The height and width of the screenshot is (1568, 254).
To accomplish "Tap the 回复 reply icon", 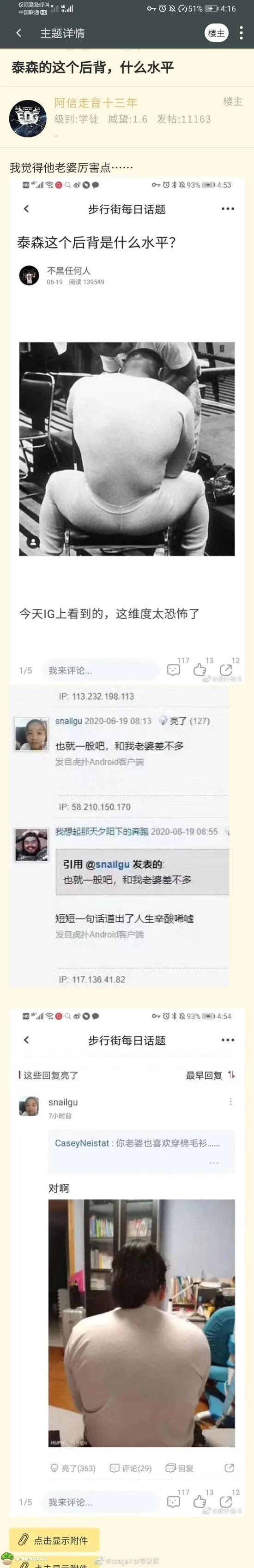I will click(x=180, y=1467).
